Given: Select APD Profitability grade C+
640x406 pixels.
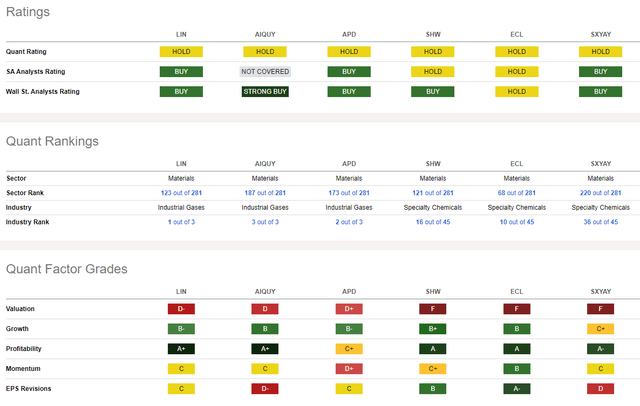Looking at the screenshot, I should point(349,349).
